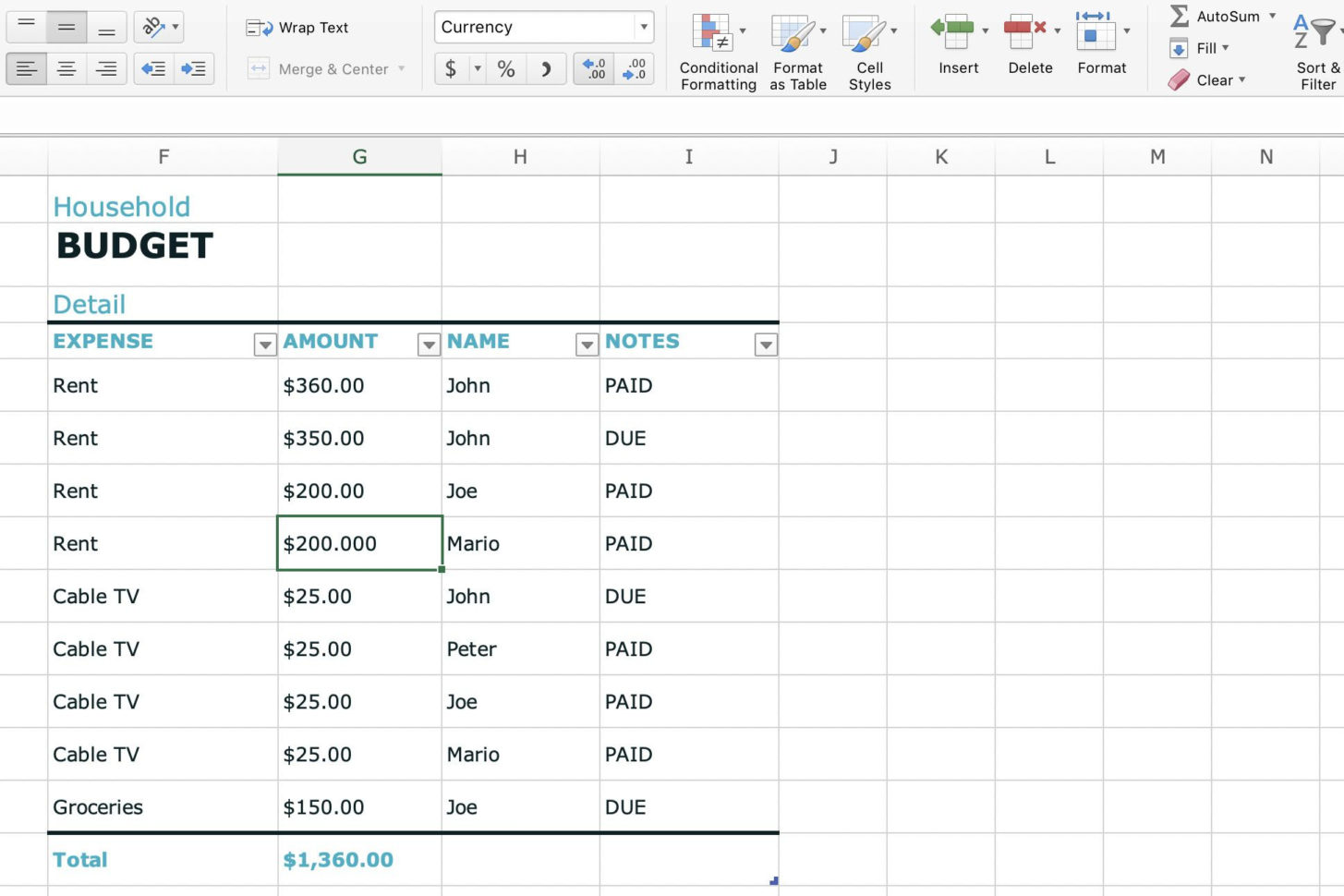Toggle left text alignment
Screen dimensions: 1344x896
click(26, 68)
